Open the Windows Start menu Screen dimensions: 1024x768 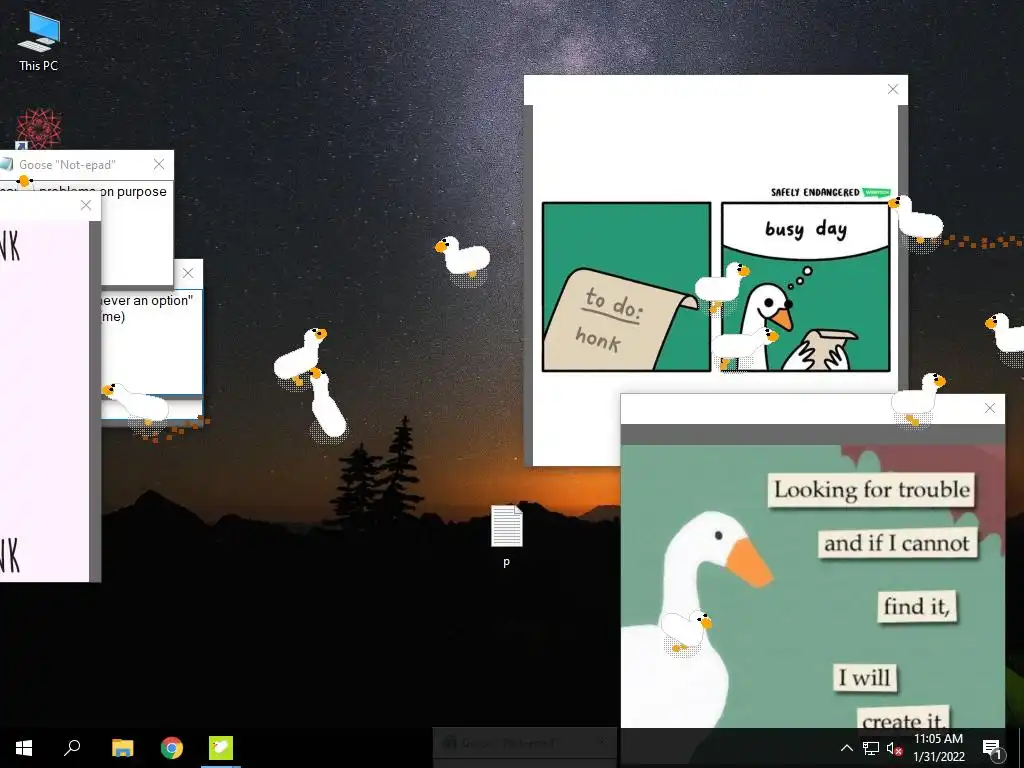(x=24, y=747)
